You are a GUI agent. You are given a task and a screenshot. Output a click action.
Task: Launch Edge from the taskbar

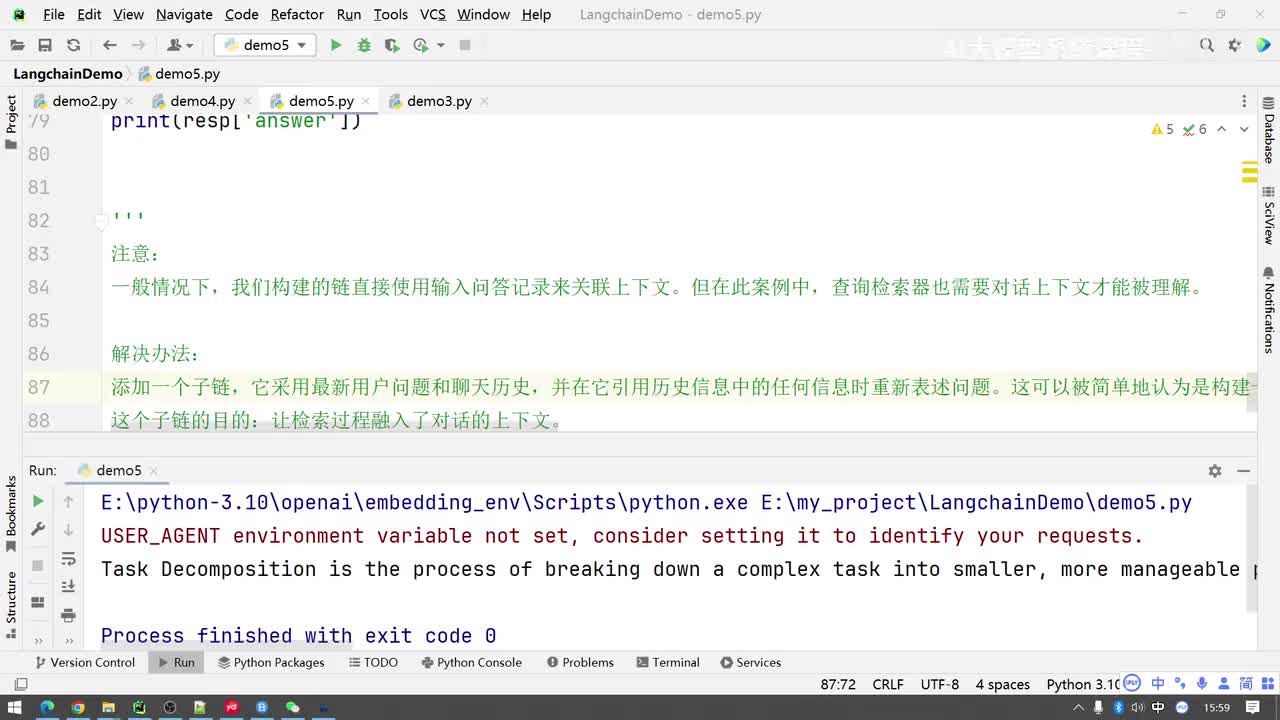coord(47,707)
